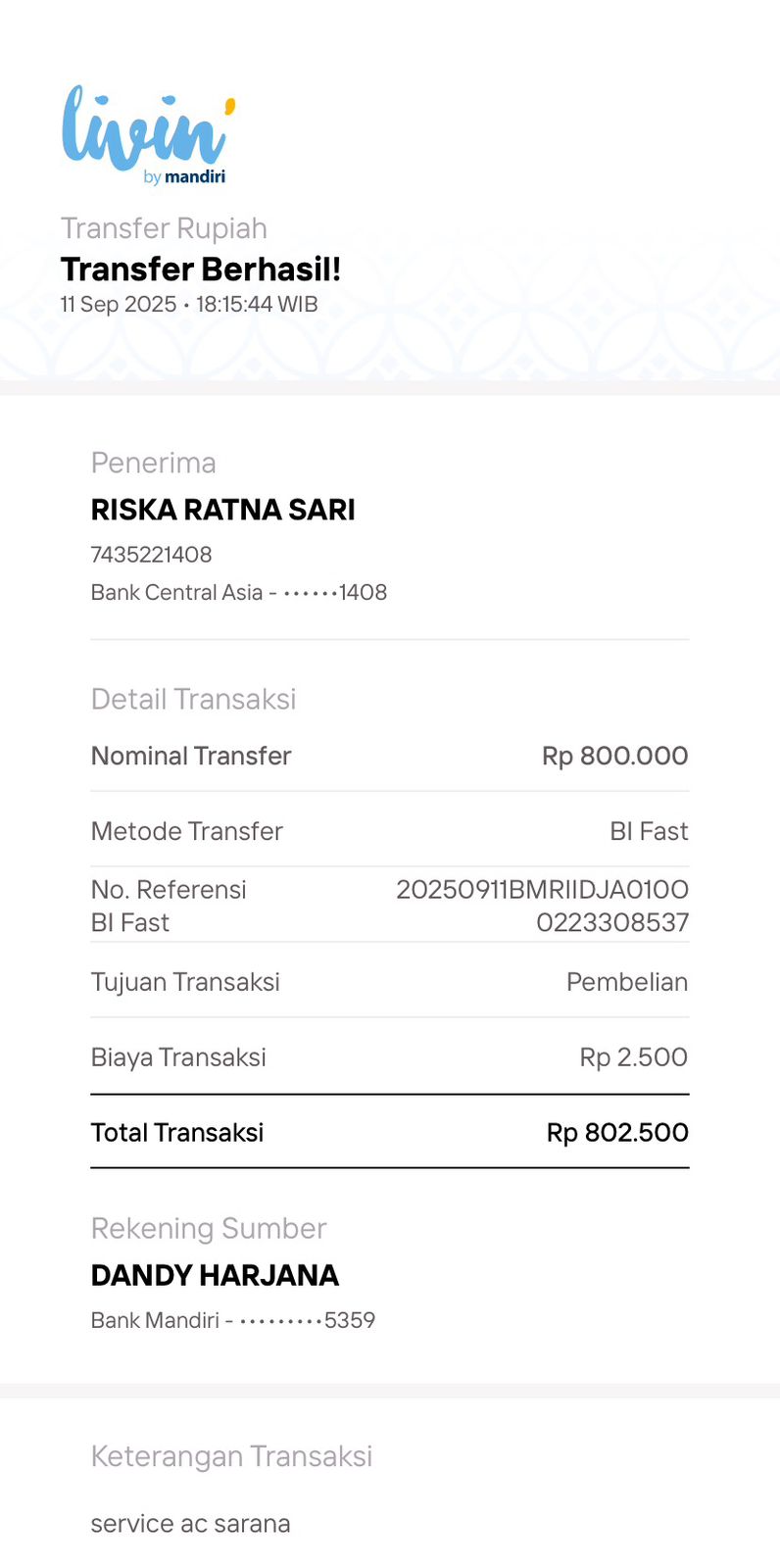
Task: Click the Livin' by Mandiri logo
Action: (148, 135)
